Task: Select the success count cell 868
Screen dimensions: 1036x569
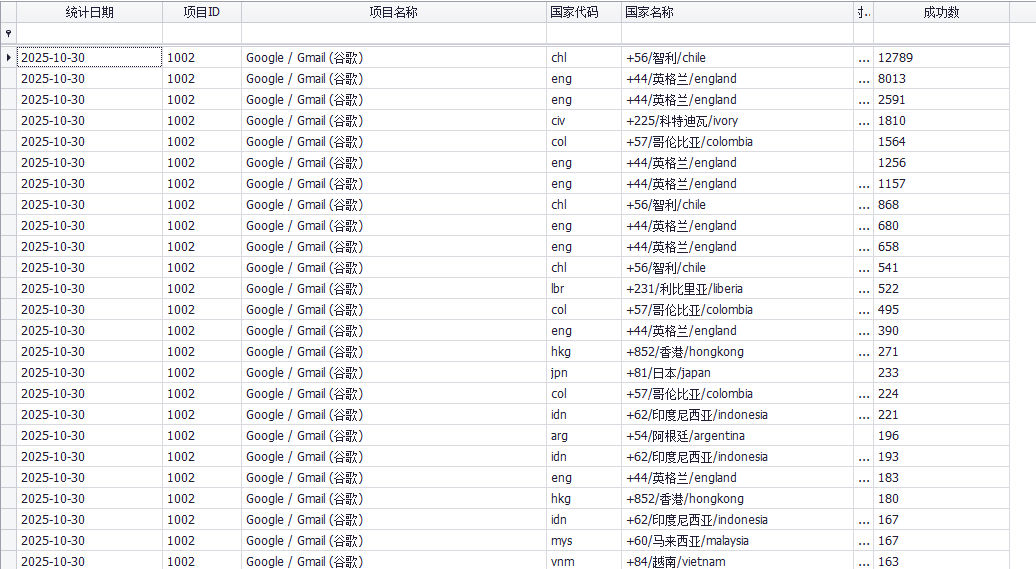Action: point(941,205)
